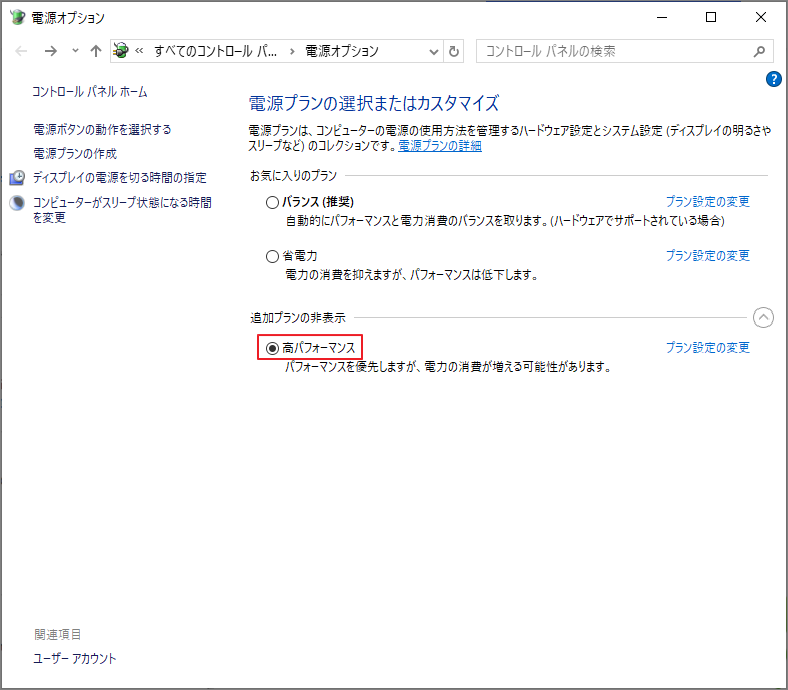Viewport: 788px width, 690px height.
Task: Click the 関連項目 label
Action: 57,634
